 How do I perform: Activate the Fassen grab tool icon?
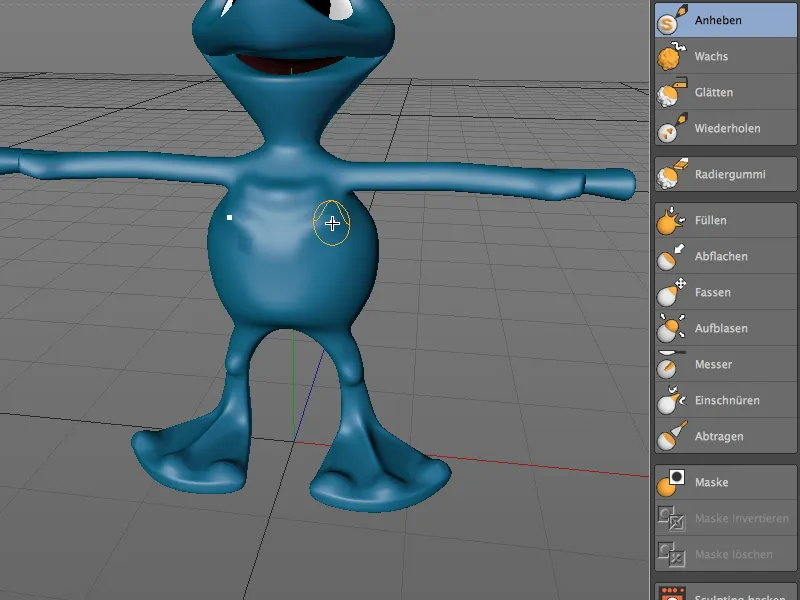click(x=672, y=292)
